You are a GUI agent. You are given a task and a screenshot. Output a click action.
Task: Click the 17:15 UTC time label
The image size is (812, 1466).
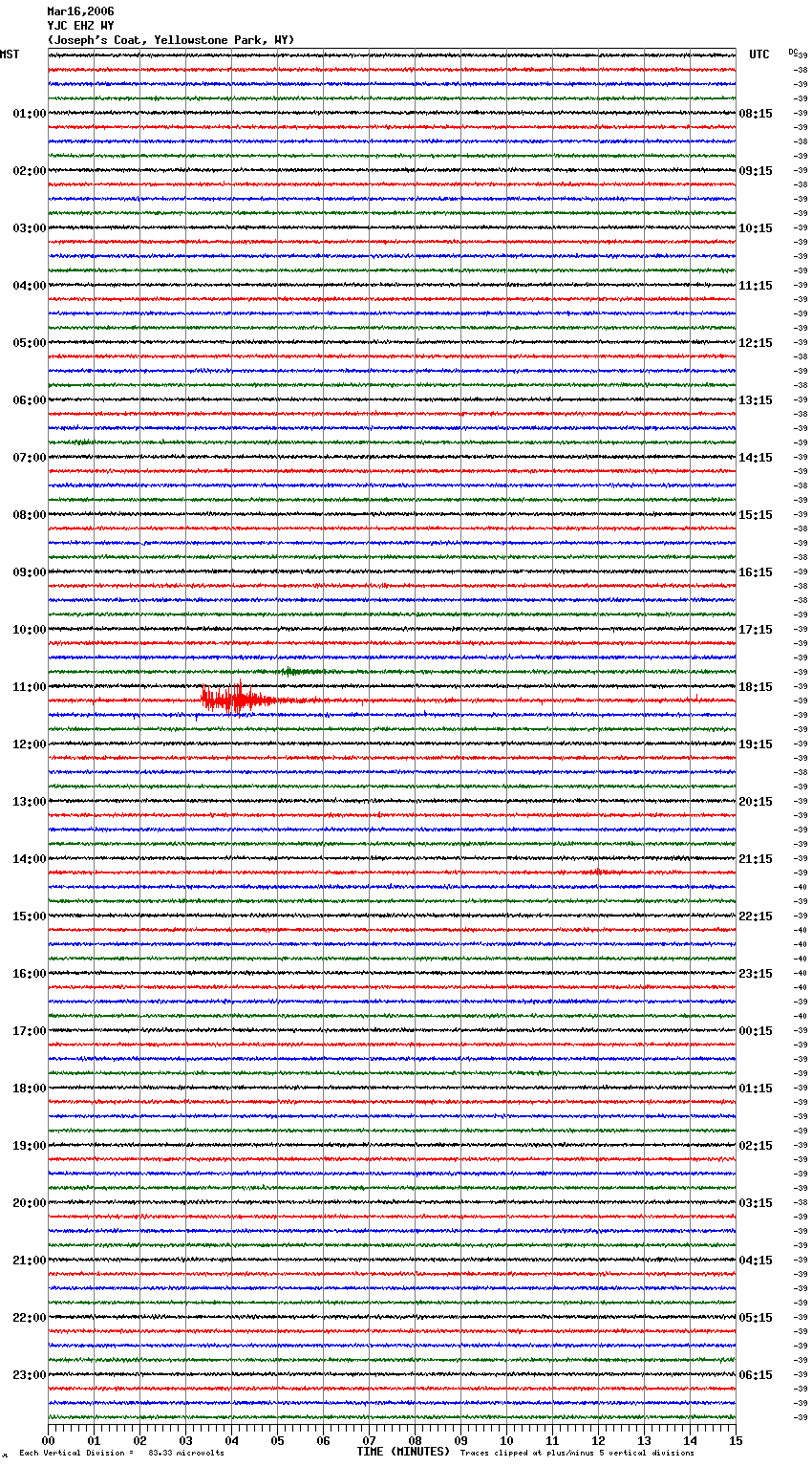pyautogui.click(x=756, y=630)
